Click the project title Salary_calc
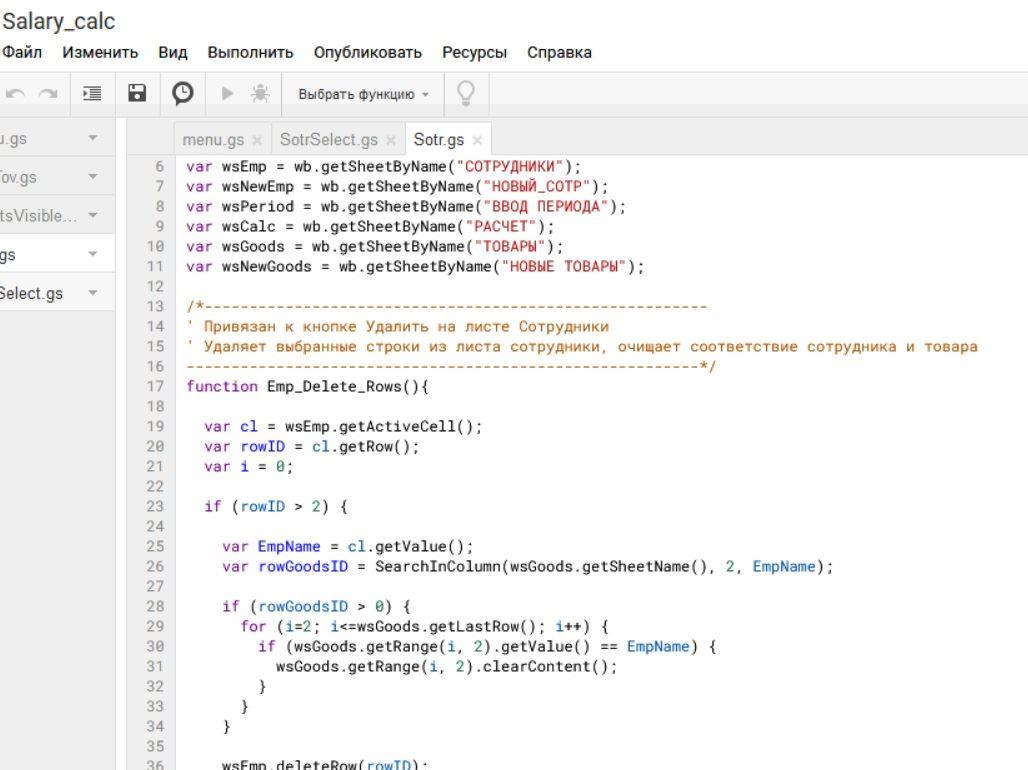 (58, 22)
